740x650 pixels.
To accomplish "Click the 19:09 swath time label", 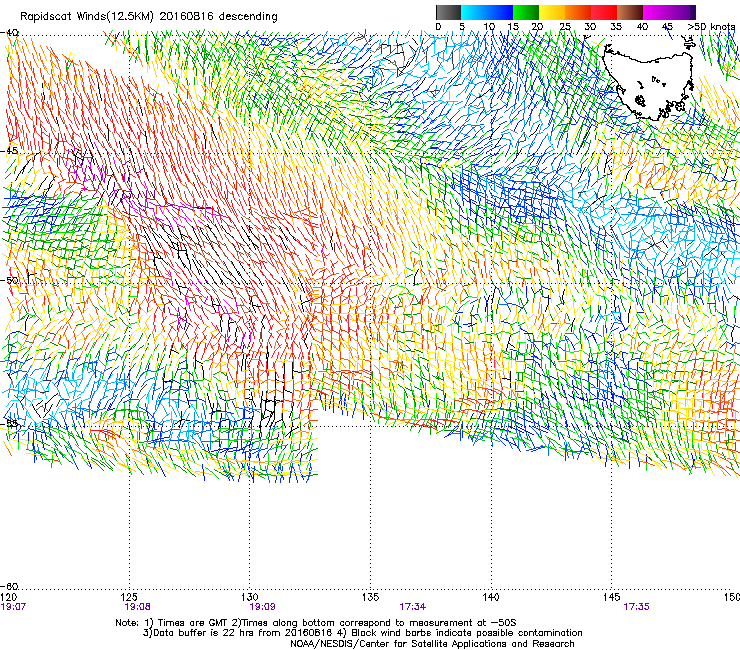I will click(262, 607).
